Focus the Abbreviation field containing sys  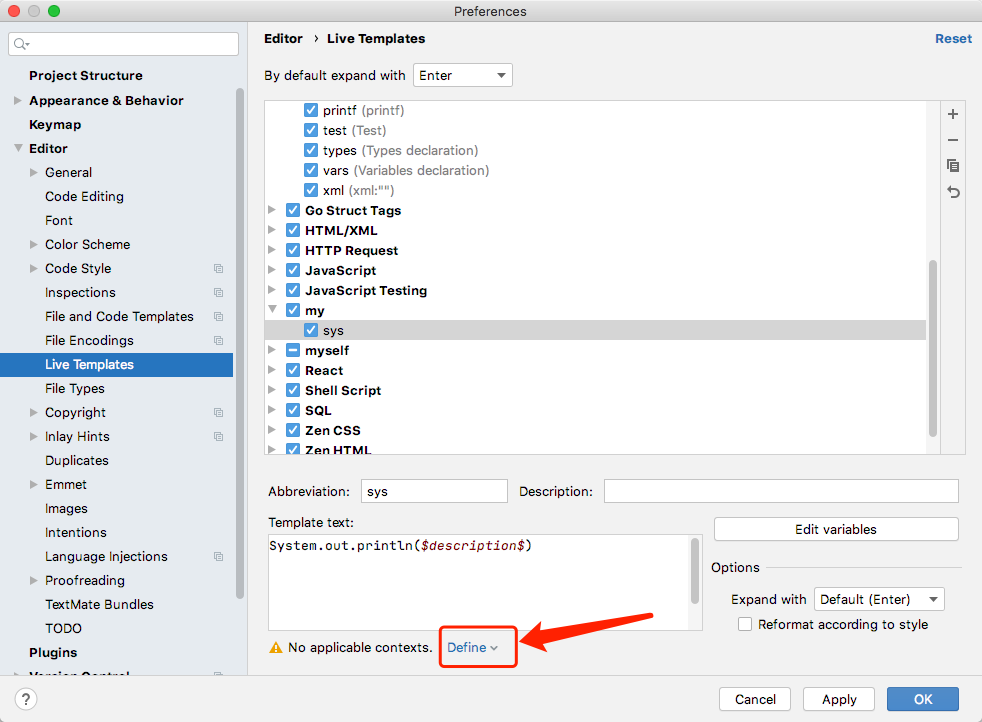(434, 492)
